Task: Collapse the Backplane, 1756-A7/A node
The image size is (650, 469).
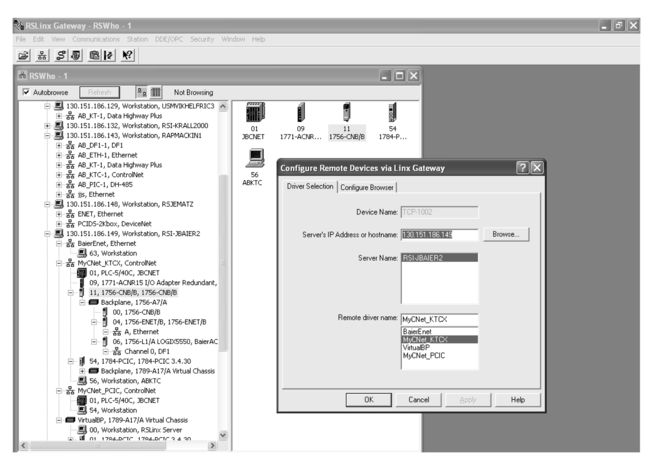Action: point(82,302)
